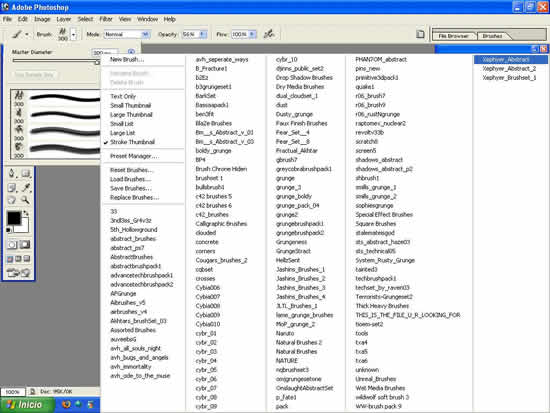Screen dimensions: 550x413
Task: Open the Flow slider arrow
Action: coord(252,34)
